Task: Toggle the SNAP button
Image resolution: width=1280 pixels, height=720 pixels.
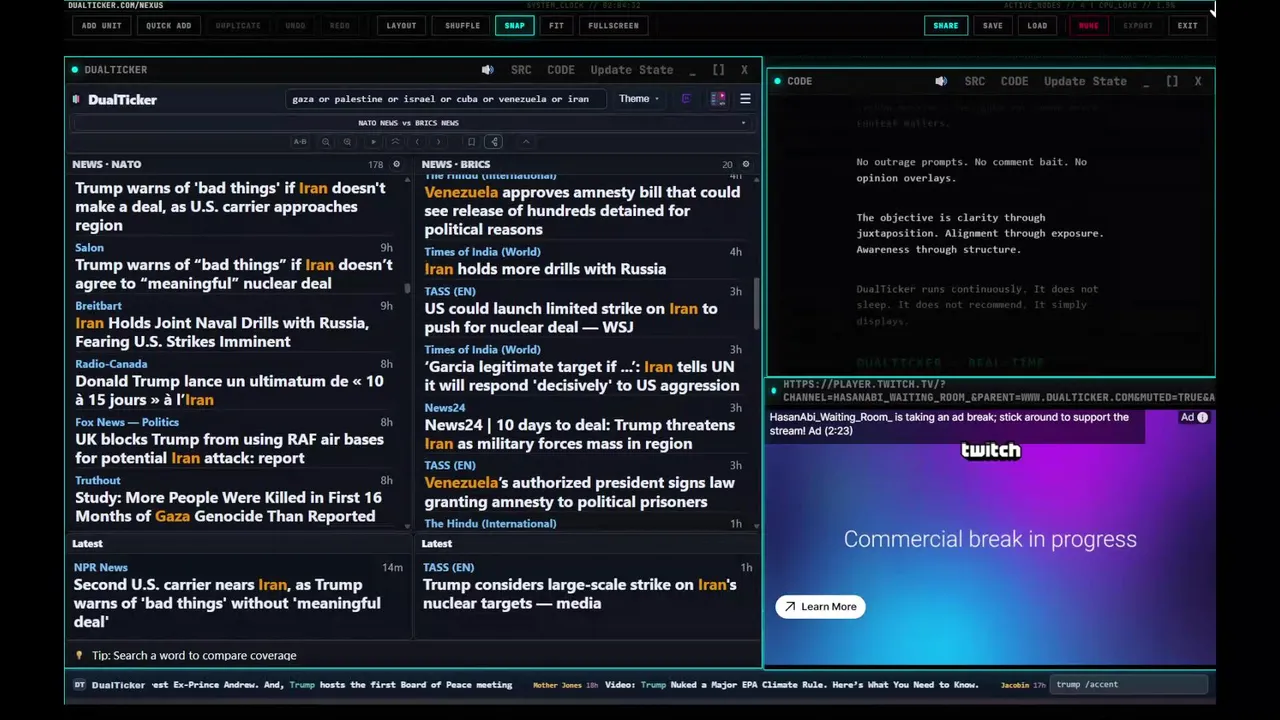Action: [514, 25]
